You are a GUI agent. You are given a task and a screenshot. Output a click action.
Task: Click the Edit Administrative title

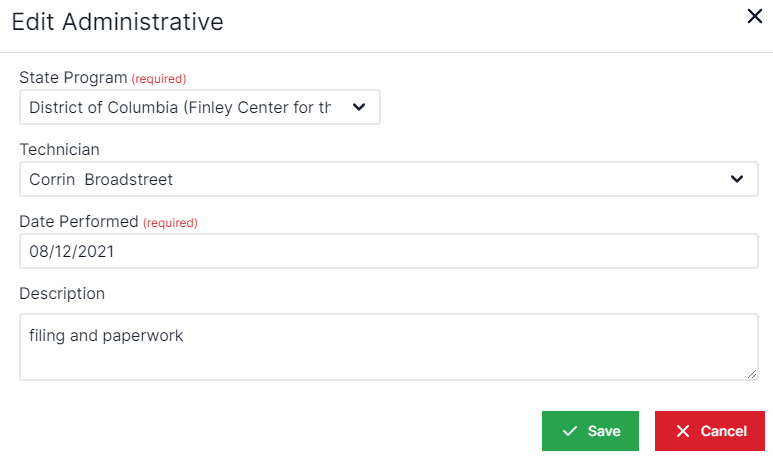pyautogui.click(x=117, y=22)
